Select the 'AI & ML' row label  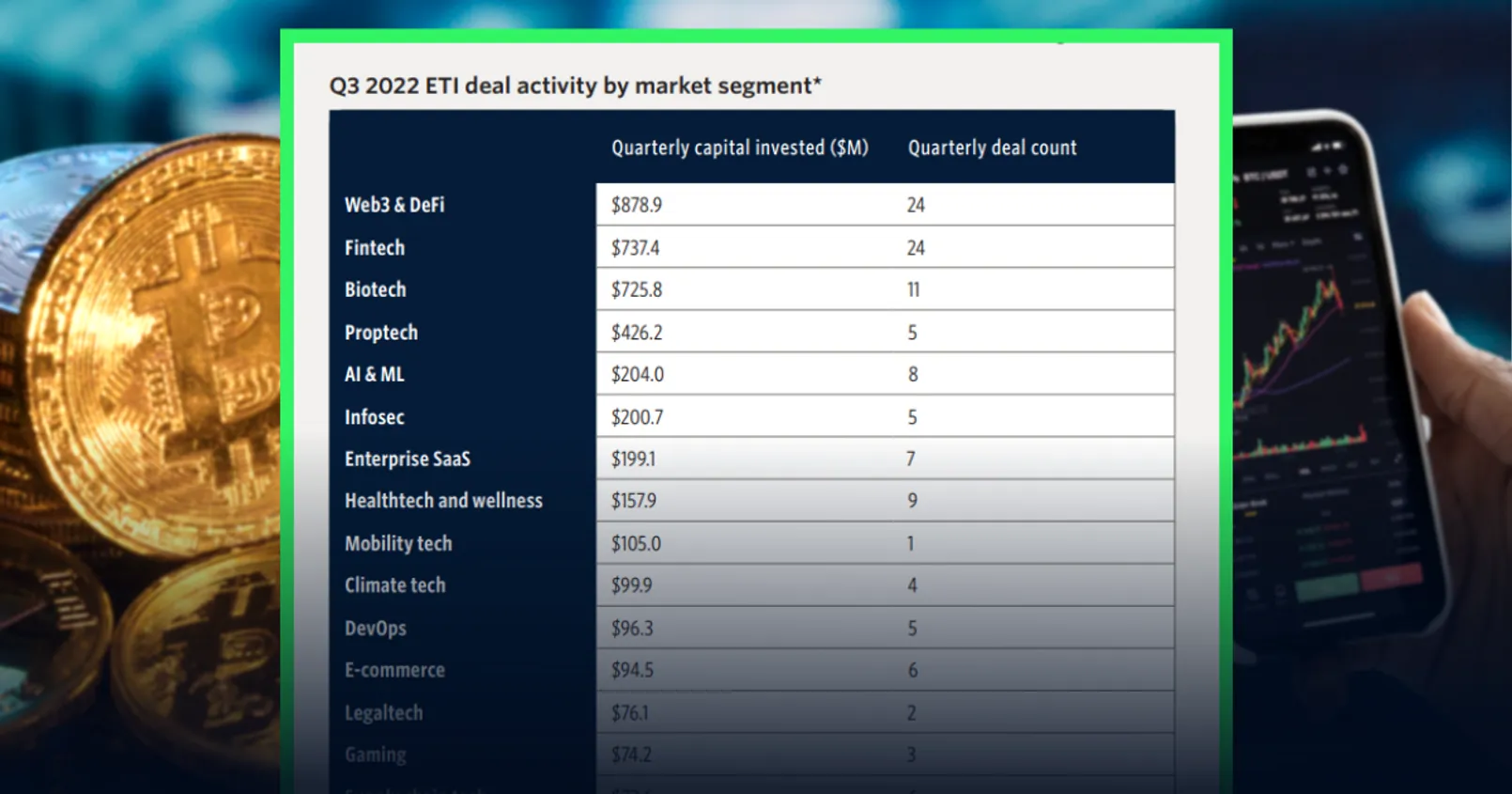click(375, 374)
